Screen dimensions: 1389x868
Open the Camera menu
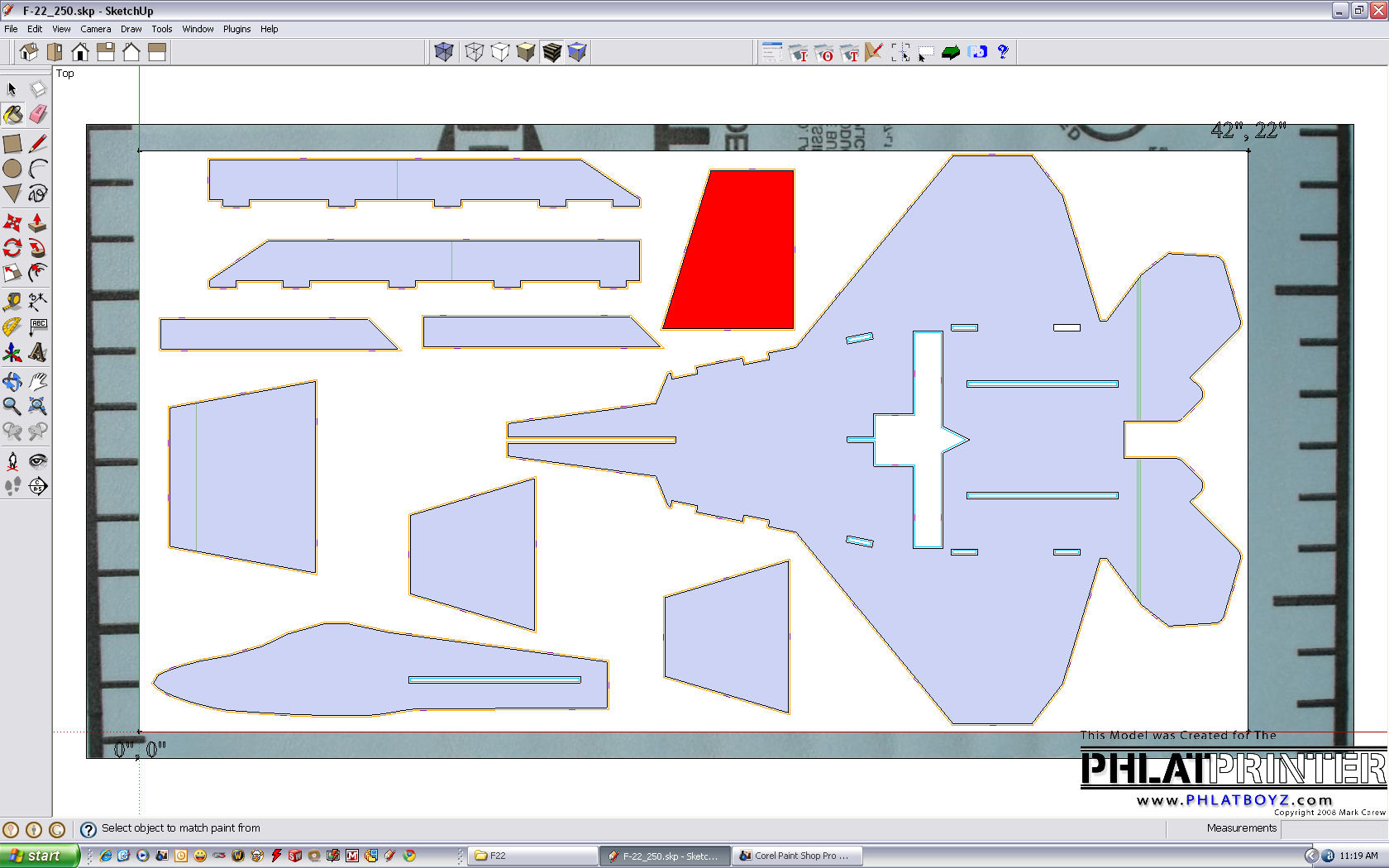[95, 29]
